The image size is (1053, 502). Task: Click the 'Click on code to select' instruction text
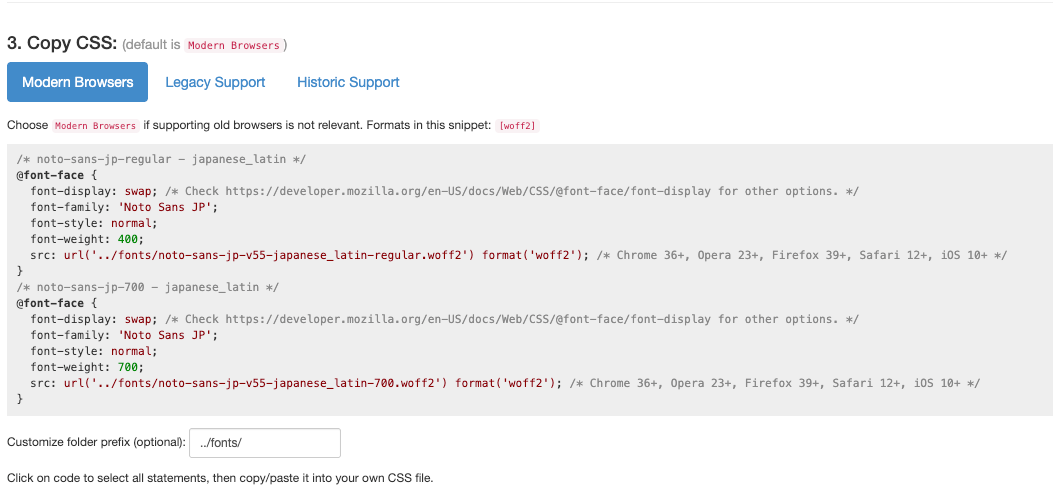point(220,478)
